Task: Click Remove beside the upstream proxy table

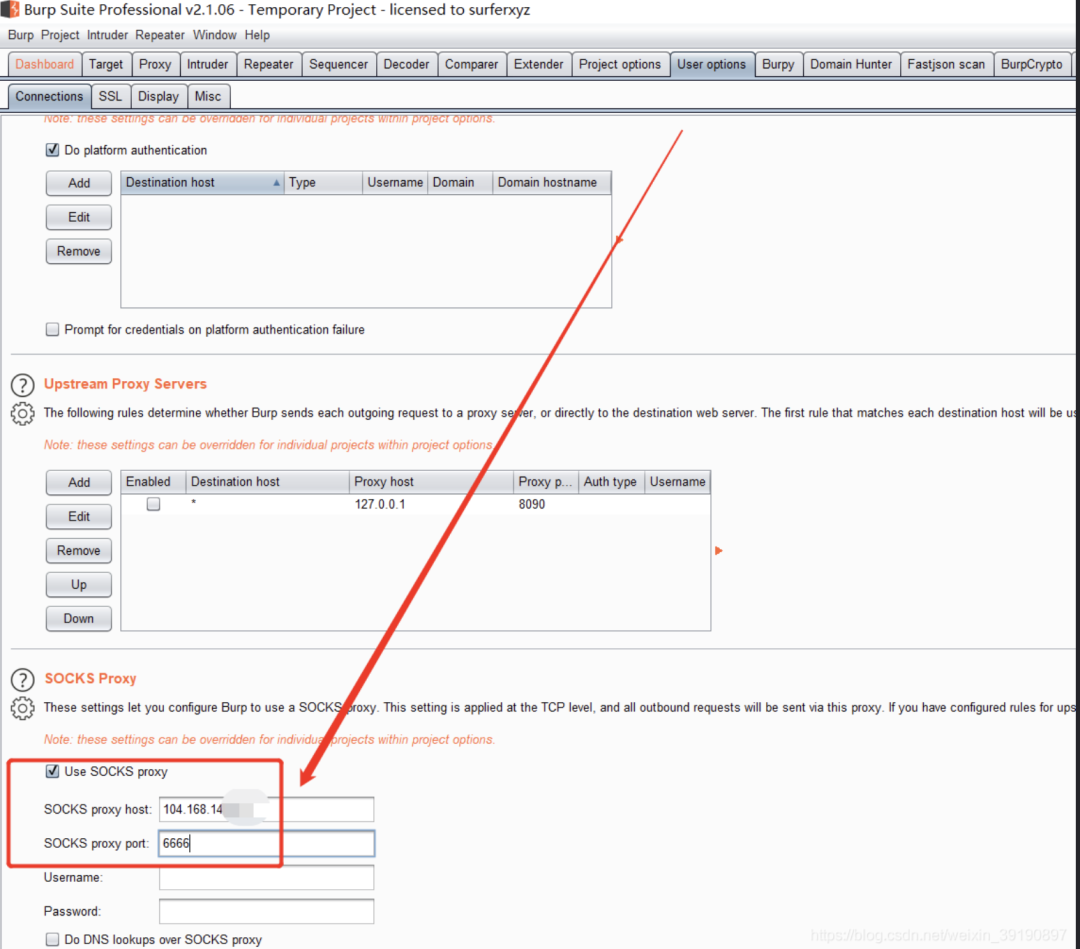Action: [79, 551]
